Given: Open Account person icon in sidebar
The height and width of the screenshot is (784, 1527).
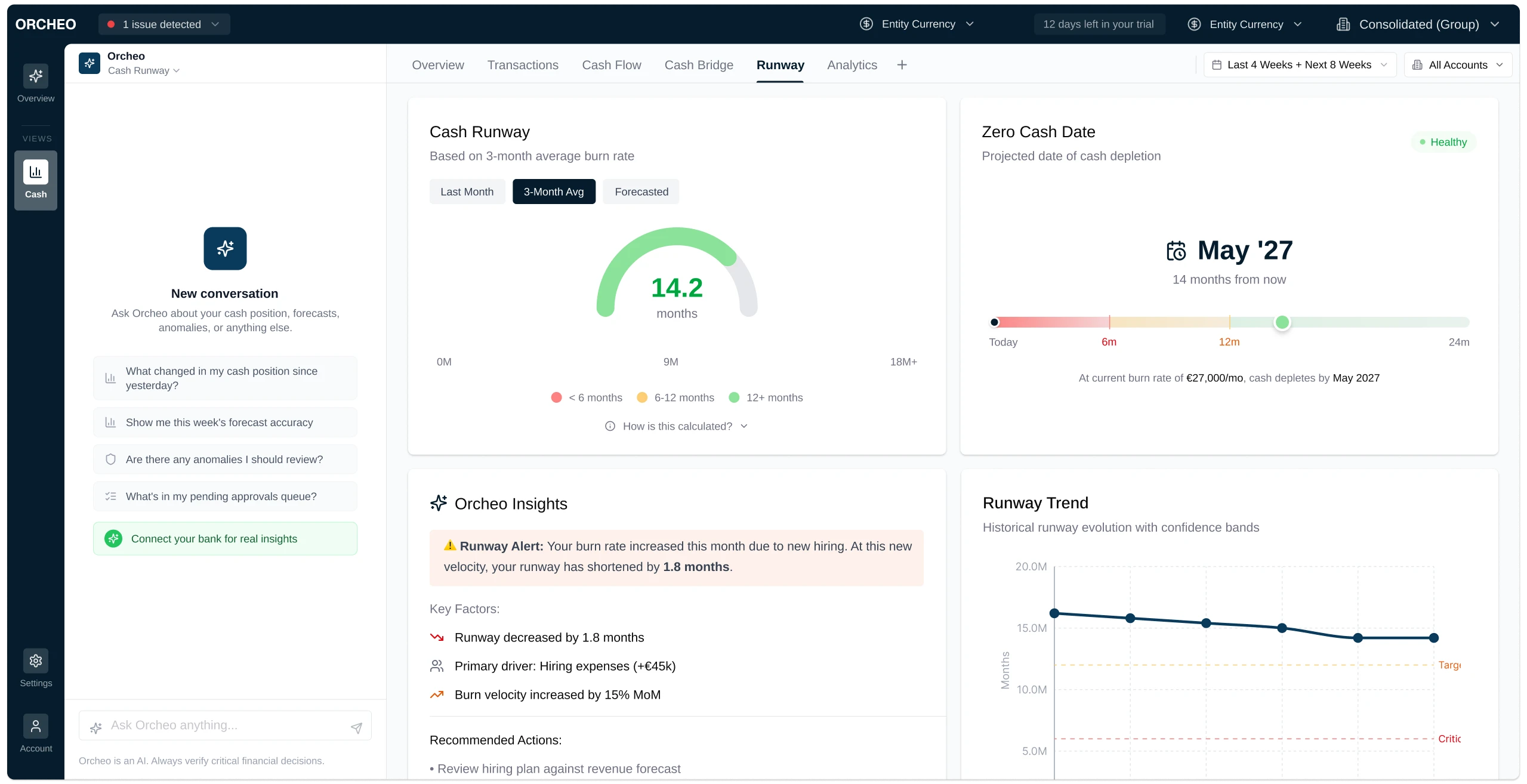Looking at the screenshot, I should click(x=36, y=726).
